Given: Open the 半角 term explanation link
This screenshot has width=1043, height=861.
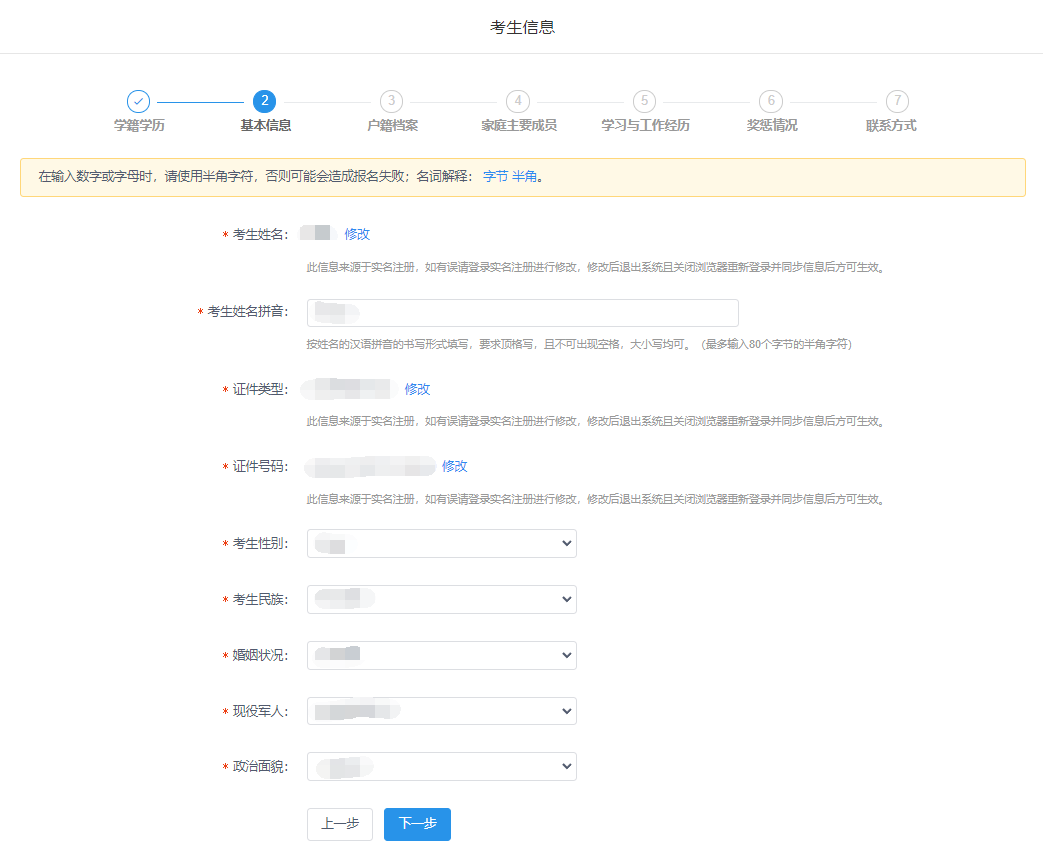Looking at the screenshot, I should tap(524, 176).
